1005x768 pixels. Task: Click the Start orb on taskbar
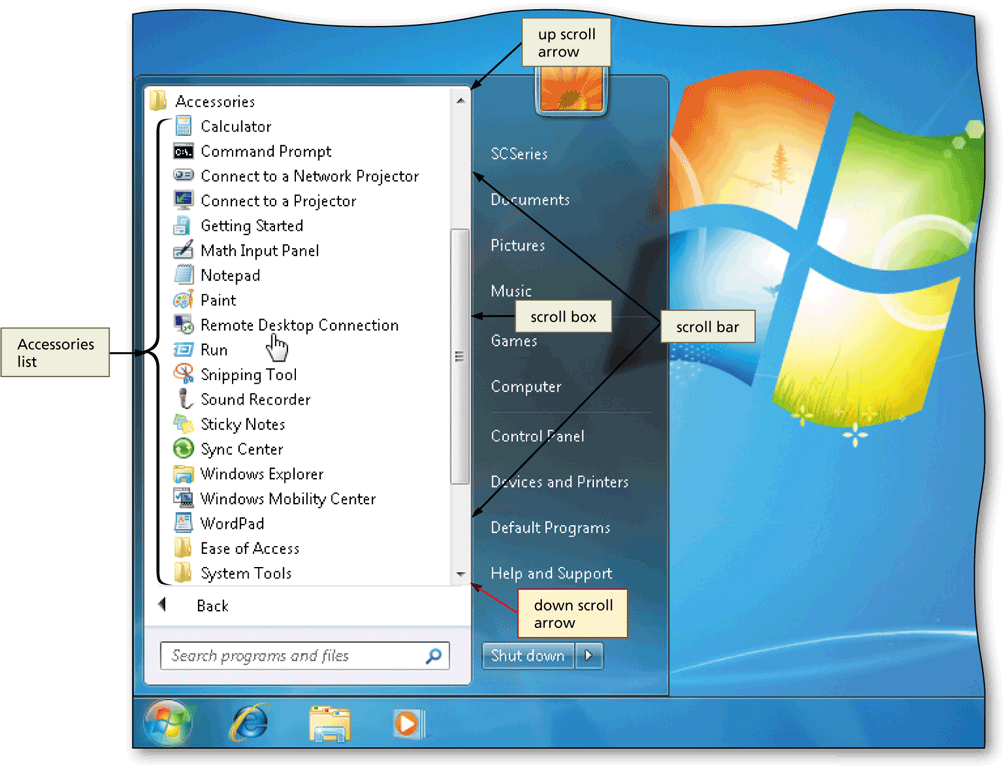coord(168,723)
